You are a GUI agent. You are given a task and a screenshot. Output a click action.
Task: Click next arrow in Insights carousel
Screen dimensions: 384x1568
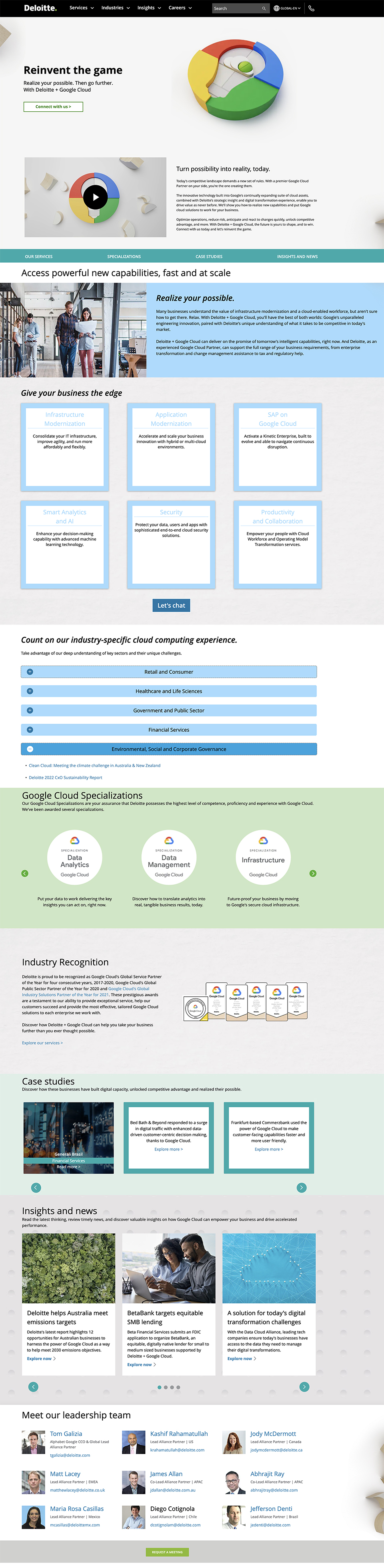click(304, 1387)
